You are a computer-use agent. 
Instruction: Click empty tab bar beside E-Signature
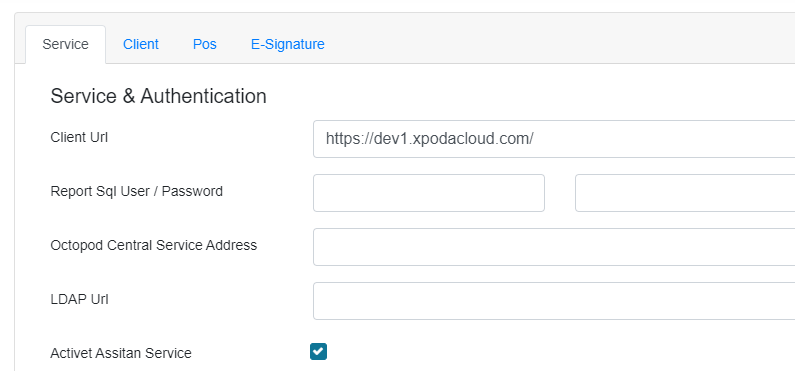(x=558, y=44)
